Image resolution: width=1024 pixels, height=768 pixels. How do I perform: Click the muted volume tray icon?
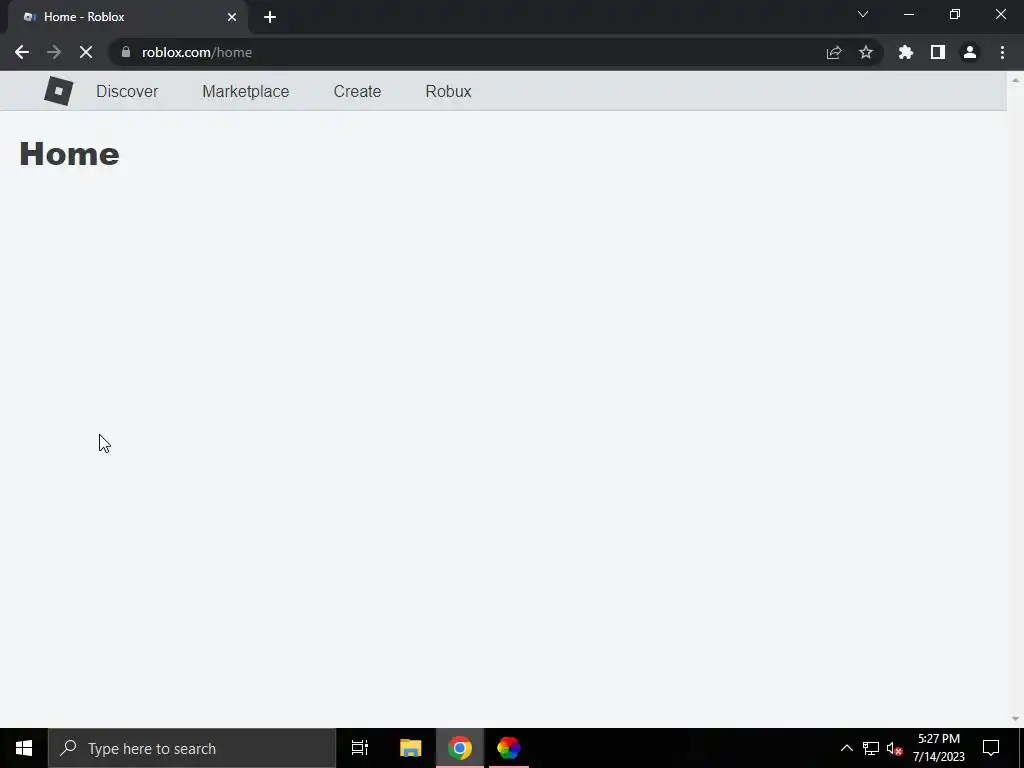pos(894,748)
